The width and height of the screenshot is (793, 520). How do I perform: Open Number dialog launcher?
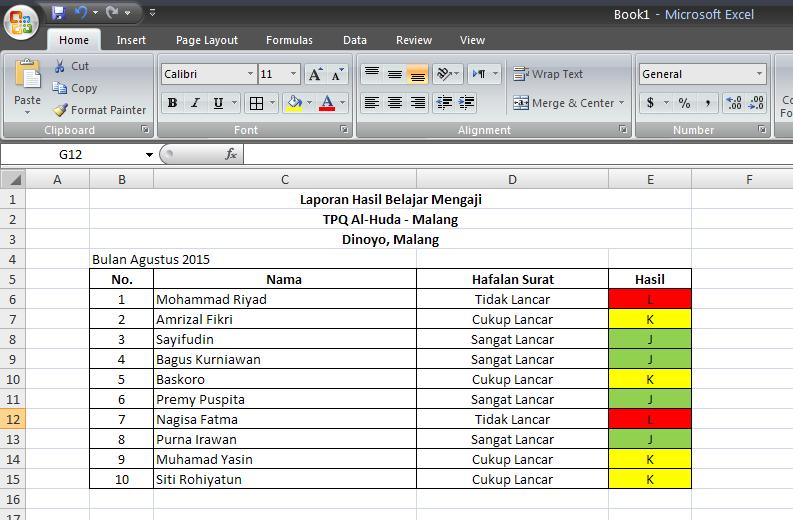(762, 129)
